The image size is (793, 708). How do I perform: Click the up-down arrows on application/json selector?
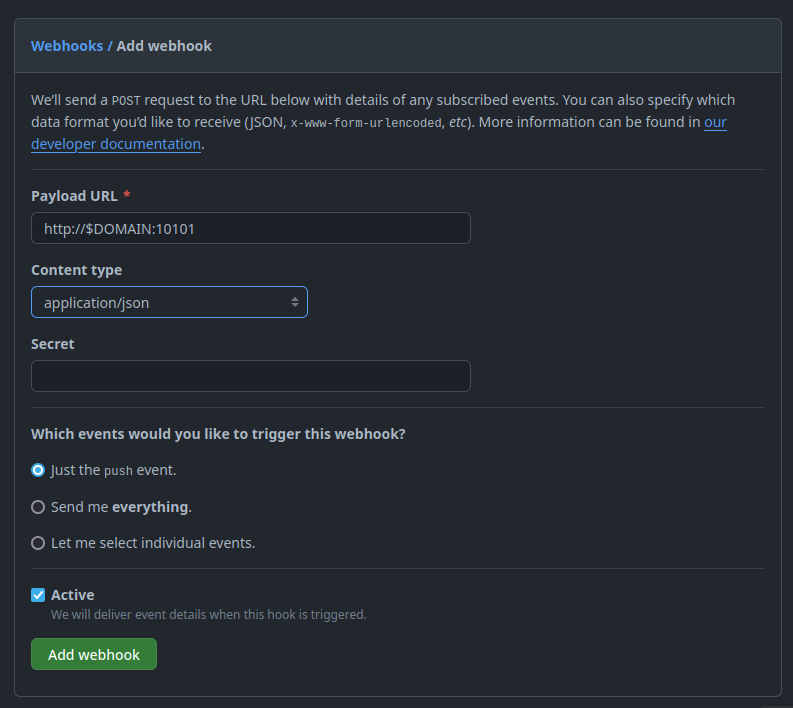[295, 302]
